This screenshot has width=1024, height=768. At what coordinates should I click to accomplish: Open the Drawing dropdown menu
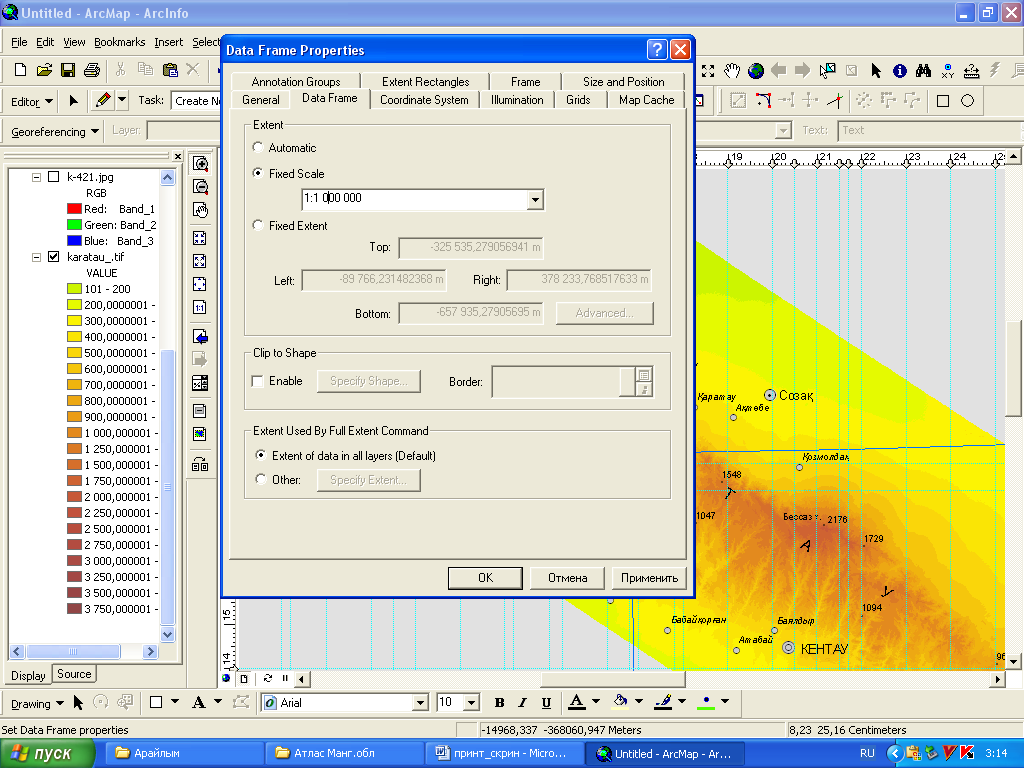click(x=37, y=703)
